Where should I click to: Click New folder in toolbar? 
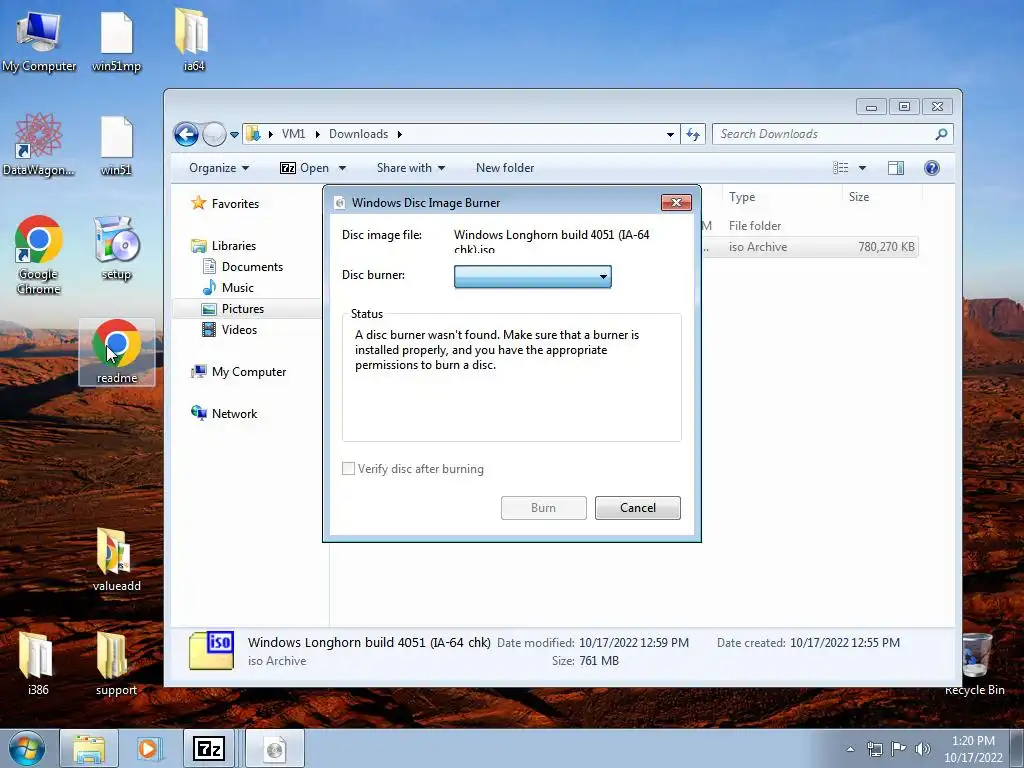click(x=505, y=168)
